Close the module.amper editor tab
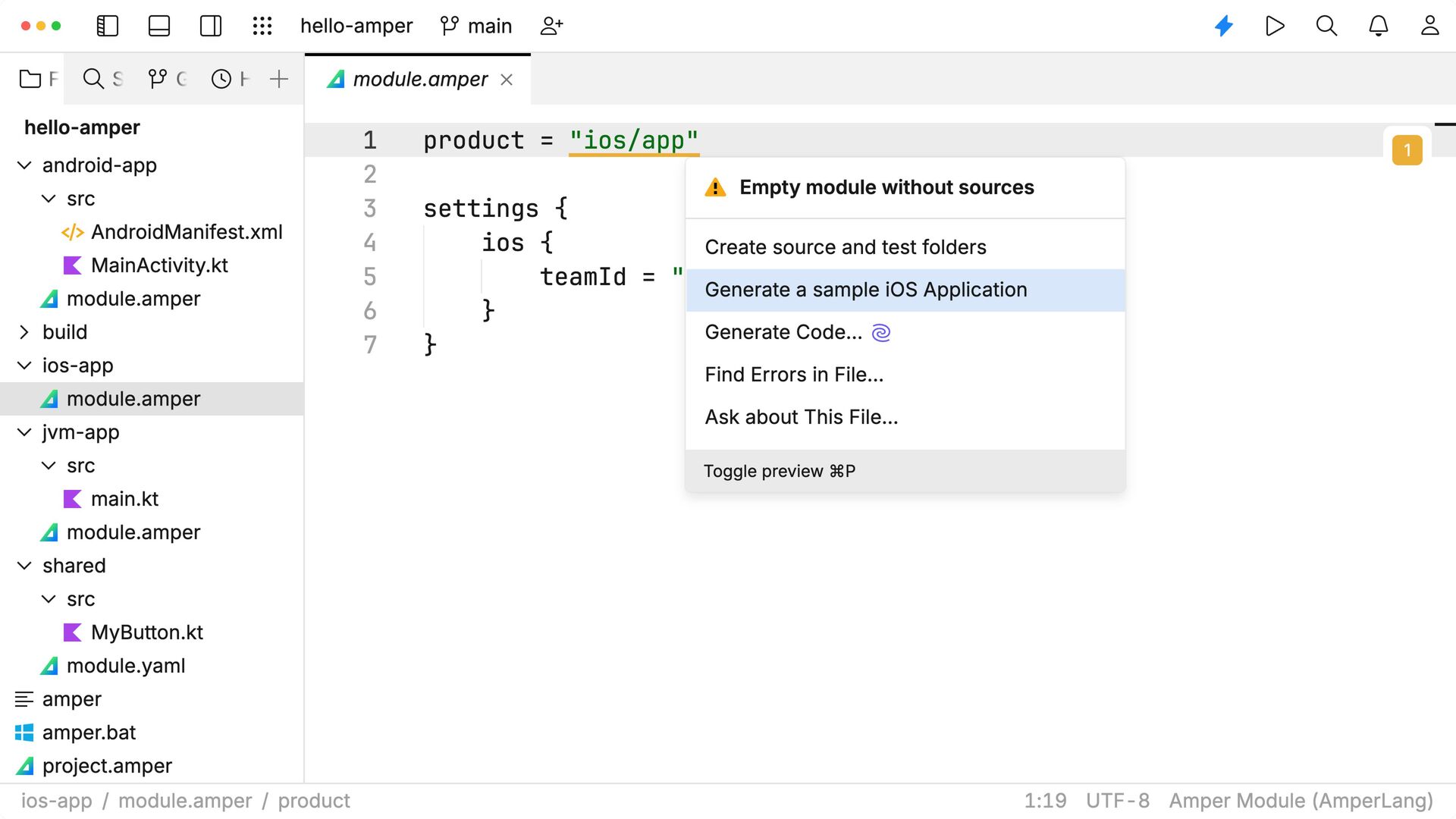This screenshot has height=819, width=1456. pos(507,80)
